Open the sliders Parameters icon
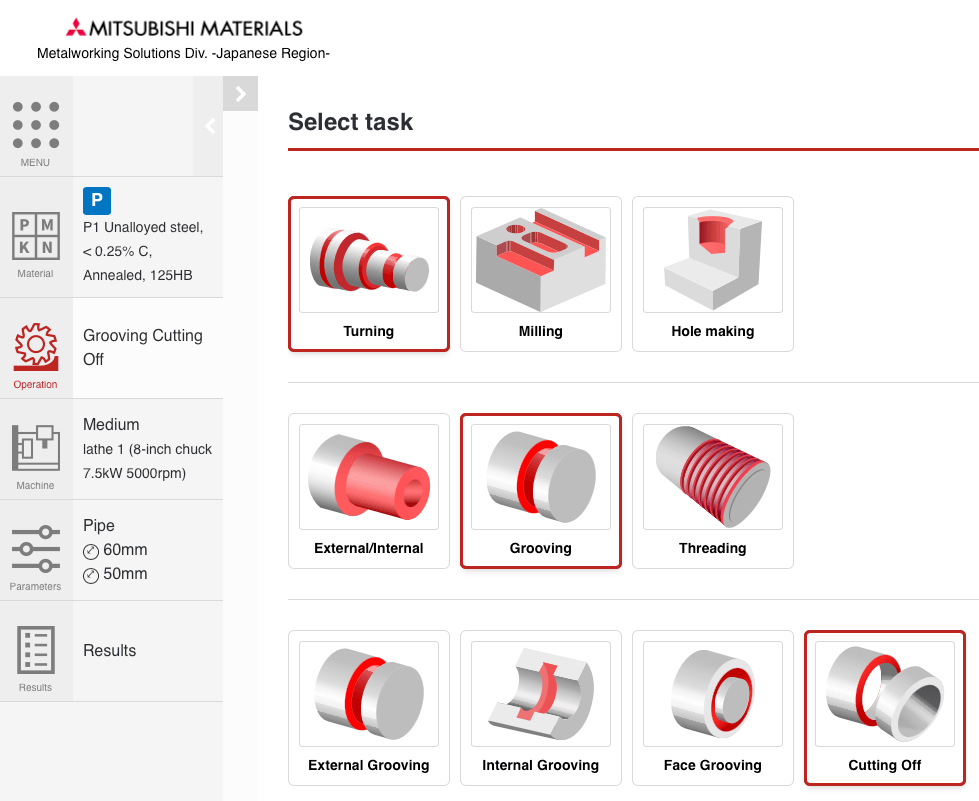Viewport: 979px width, 801px height. (36, 551)
